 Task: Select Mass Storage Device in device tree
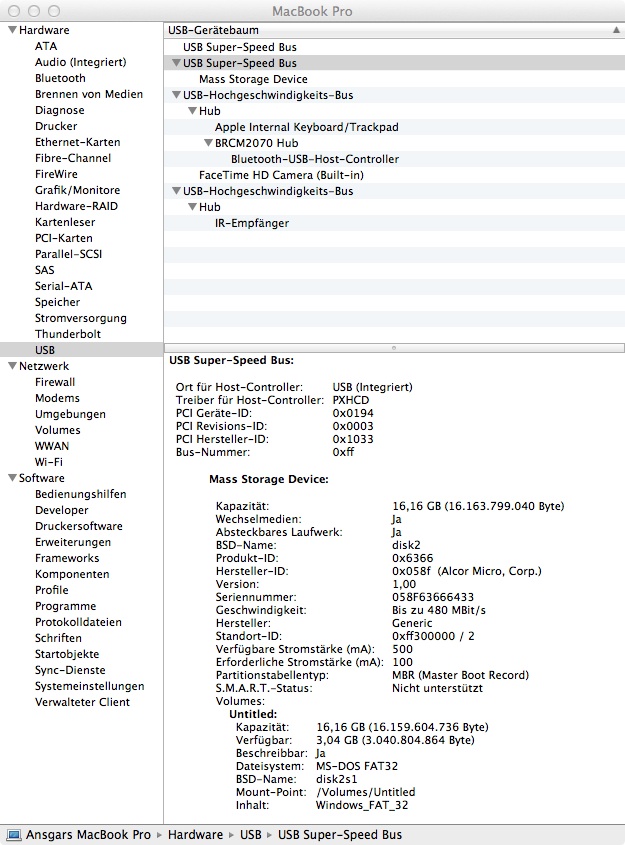253,79
